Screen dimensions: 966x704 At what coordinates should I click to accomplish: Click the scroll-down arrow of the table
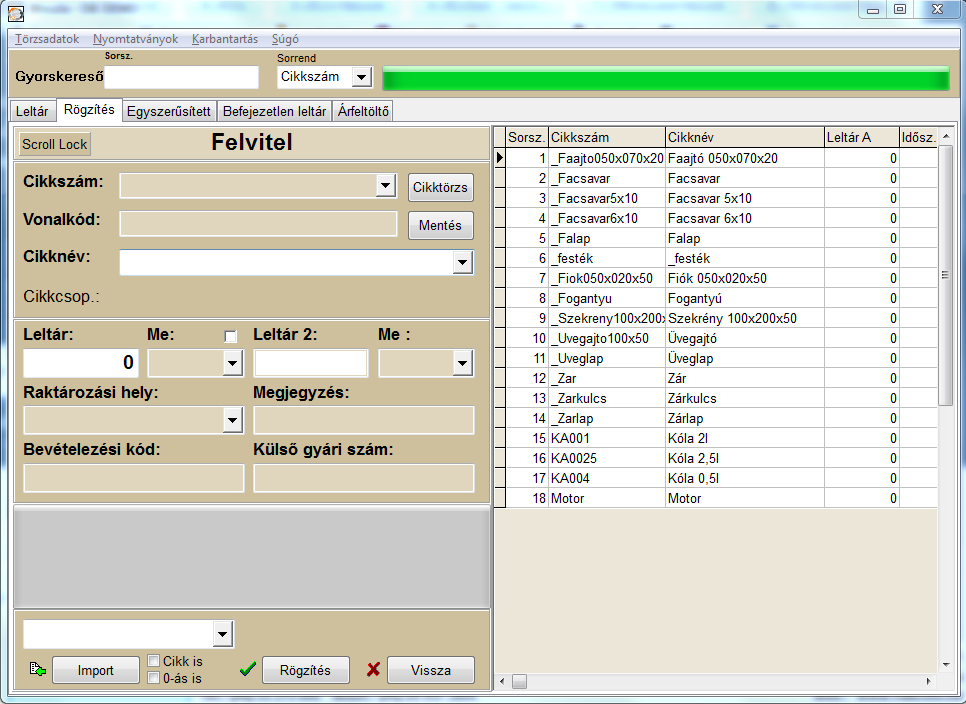pyautogui.click(x=946, y=665)
